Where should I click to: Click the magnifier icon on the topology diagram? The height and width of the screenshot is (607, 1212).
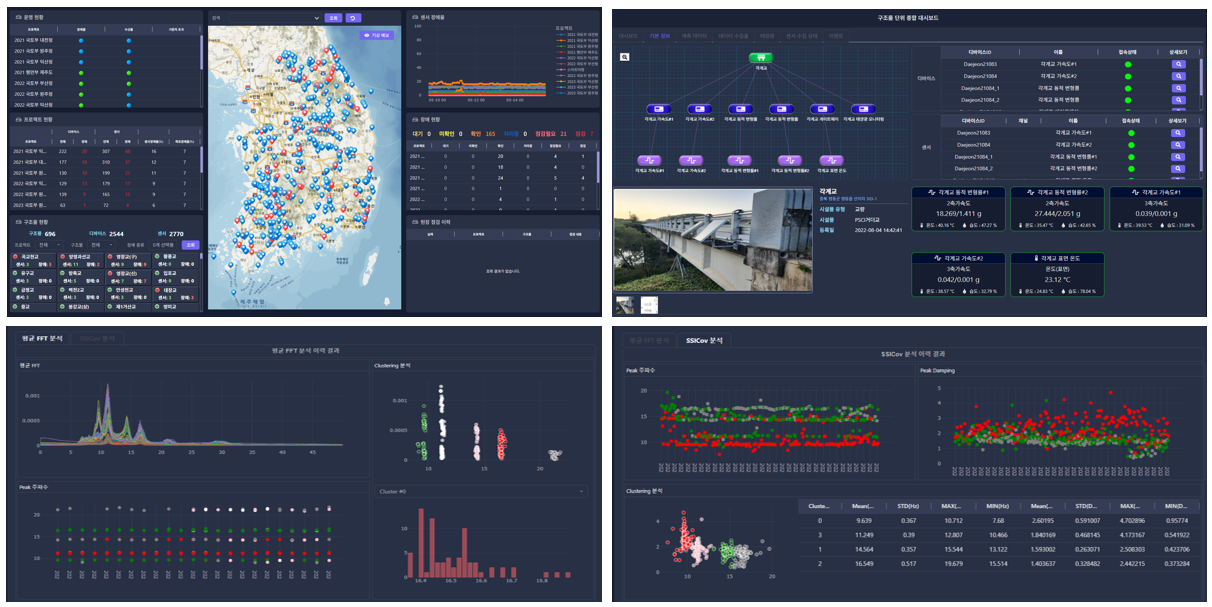coord(624,57)
